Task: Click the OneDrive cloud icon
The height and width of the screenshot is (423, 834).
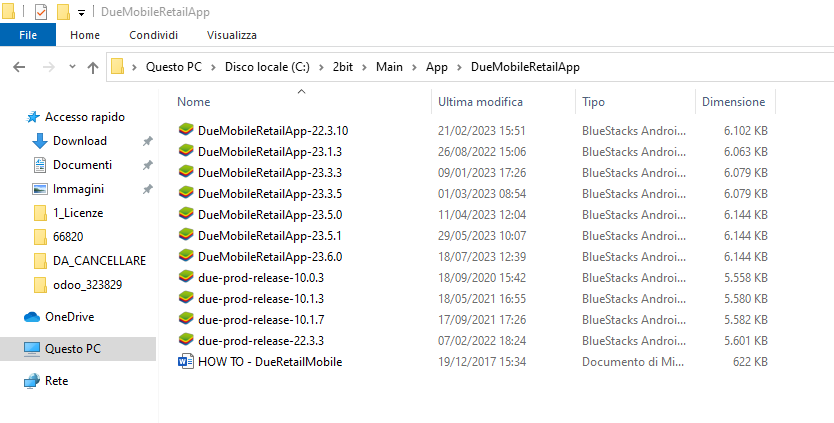Action: click(x=32, y=317)
